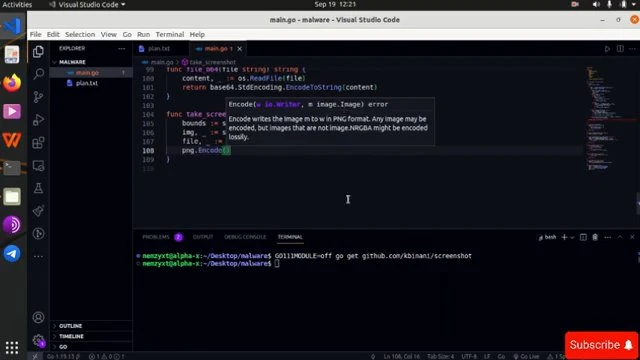Open Visual Studio Code app menu dropdown
Image resolution: width=640 pixels, height=360 pixels.
[x=87, y=4]
